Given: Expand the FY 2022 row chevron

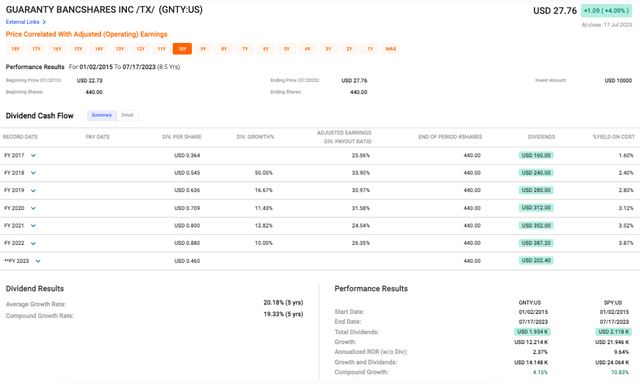Looking at the screenshot, I should (x=33, y=243).
